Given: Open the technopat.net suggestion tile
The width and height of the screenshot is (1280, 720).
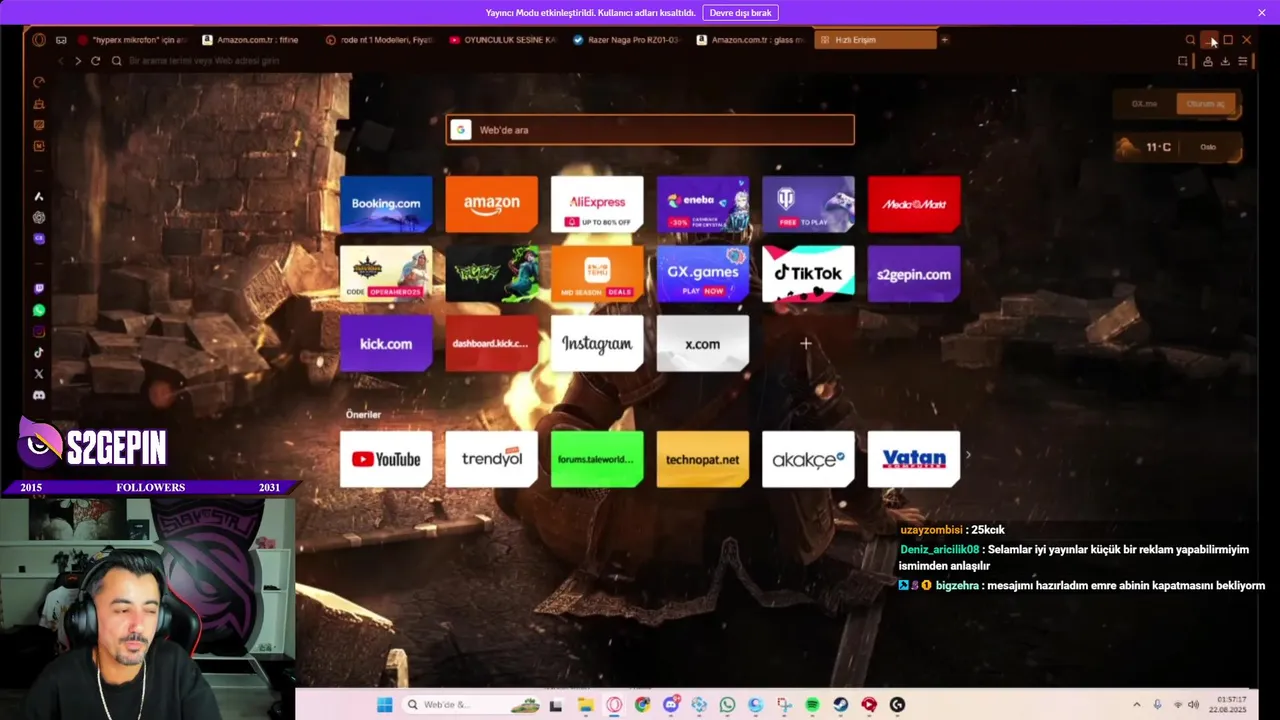Looking at the screenshot, I should [x=702, y=459].
